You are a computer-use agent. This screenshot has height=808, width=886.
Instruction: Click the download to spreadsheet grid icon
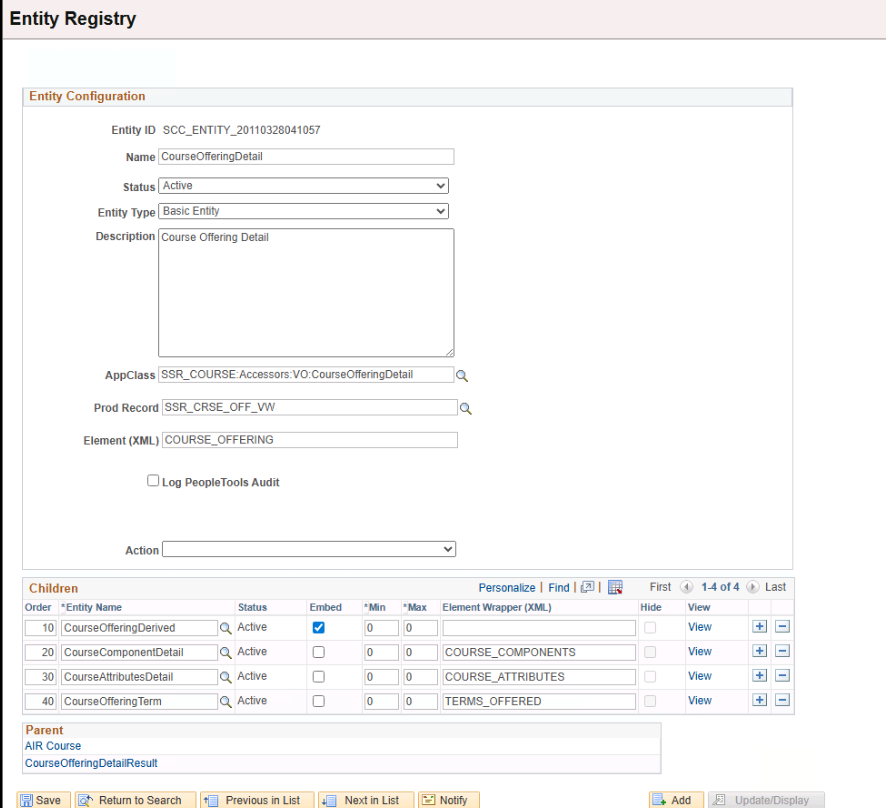pos(616,588)
